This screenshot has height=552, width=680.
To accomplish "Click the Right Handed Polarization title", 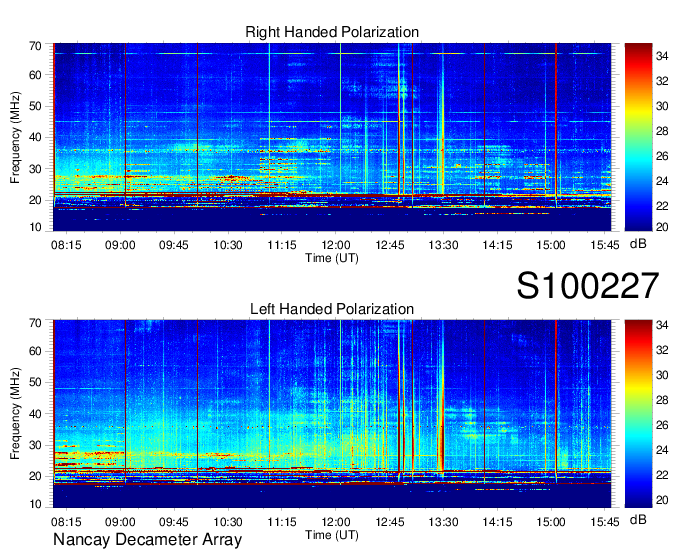I will (x=332, y=32).
